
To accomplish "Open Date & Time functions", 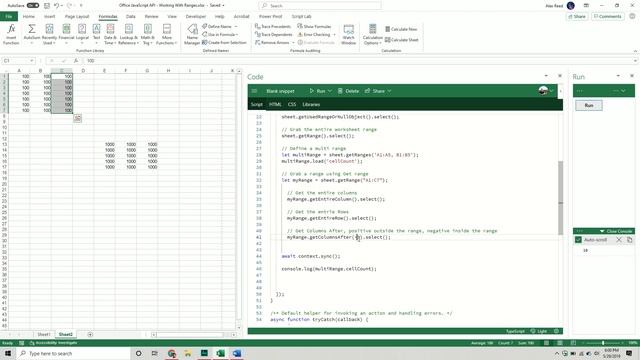I will tap(110, 34).
